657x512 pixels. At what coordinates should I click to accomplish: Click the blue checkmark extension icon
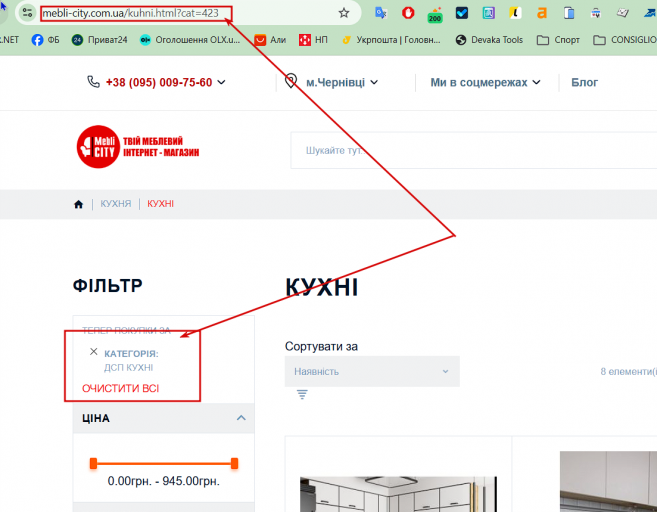[x=462, y=13]
